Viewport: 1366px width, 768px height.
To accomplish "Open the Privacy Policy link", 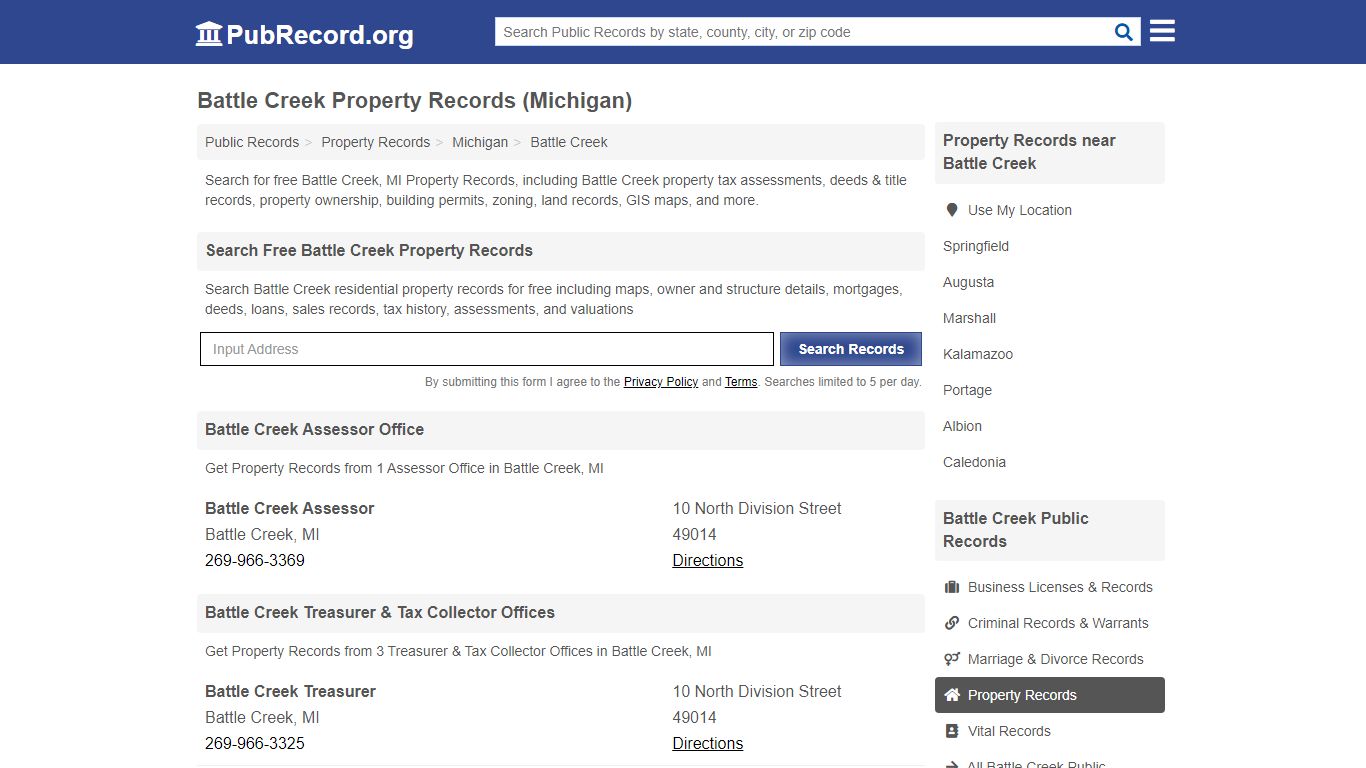I will [661, 382].
